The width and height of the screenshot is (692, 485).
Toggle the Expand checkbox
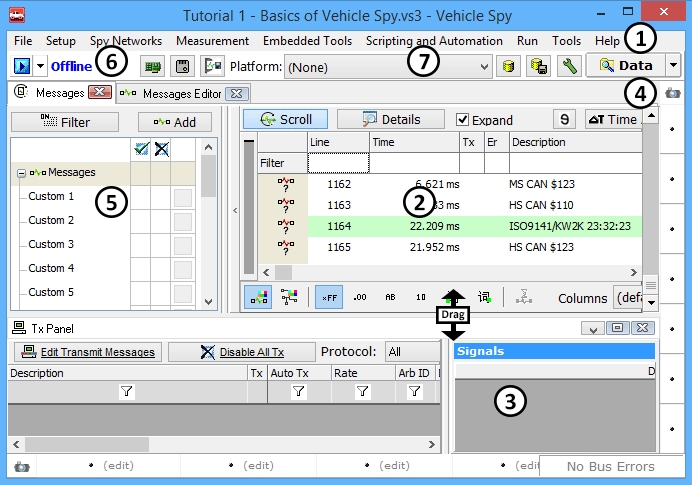pyautogui.click(x=462, y=120)
